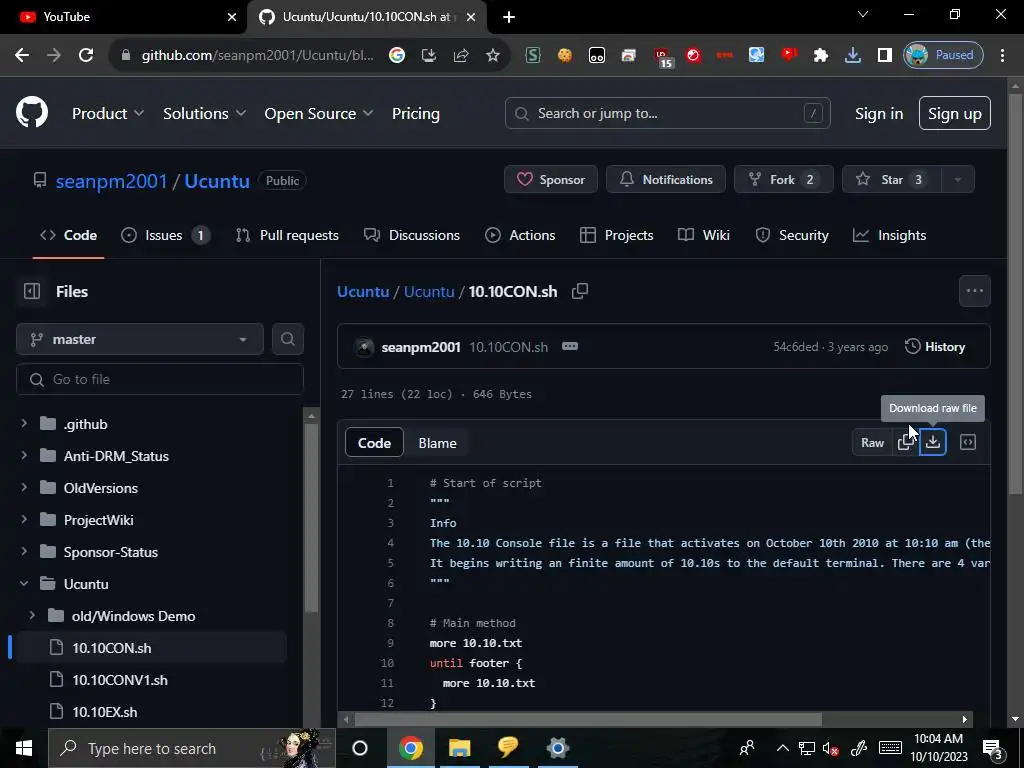The height and width of the screenshot is (768, 1024).
Task: Expand commit message ellipsis button
Action: coord(569,346)
